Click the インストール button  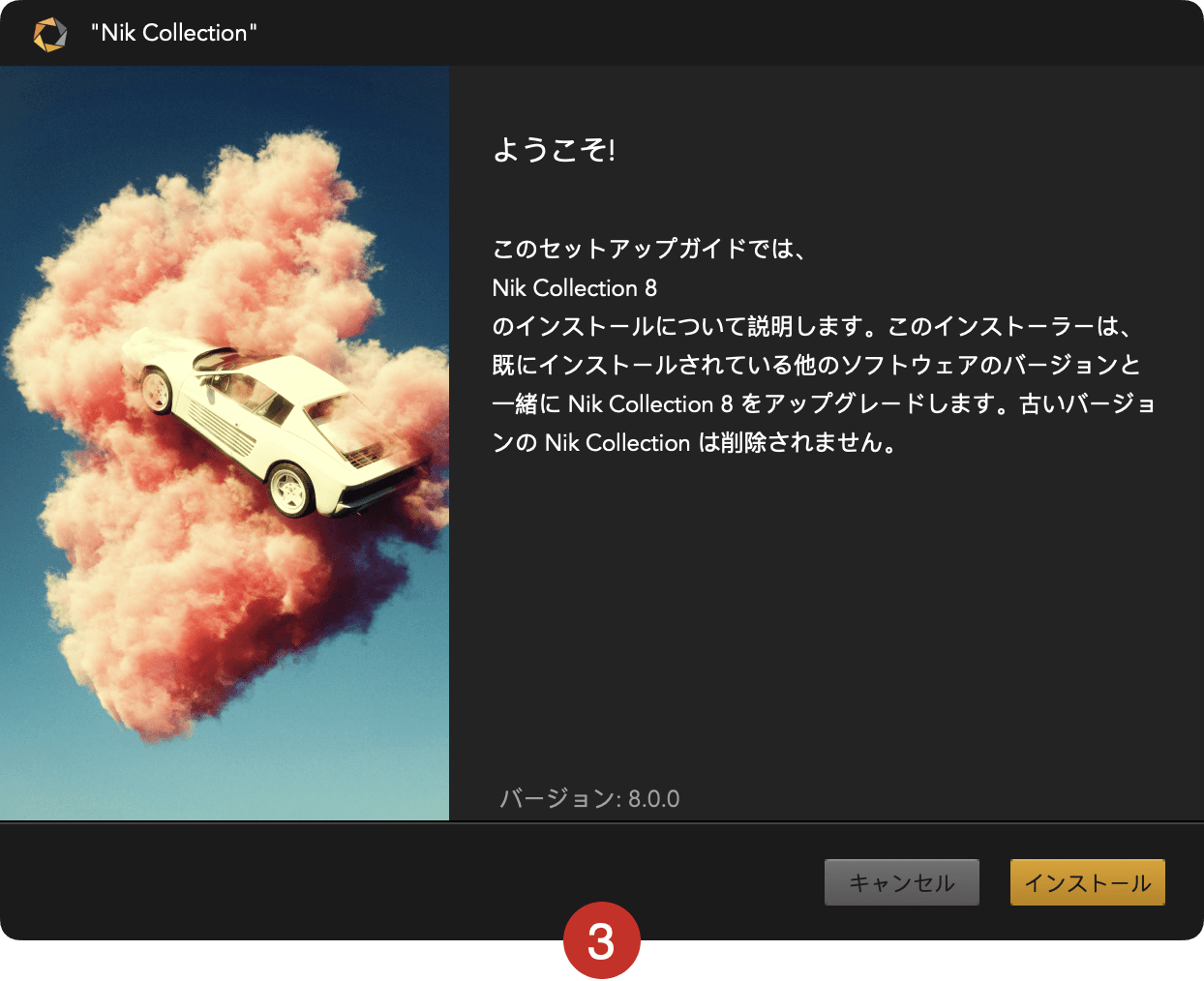(x=1087, y=882)
